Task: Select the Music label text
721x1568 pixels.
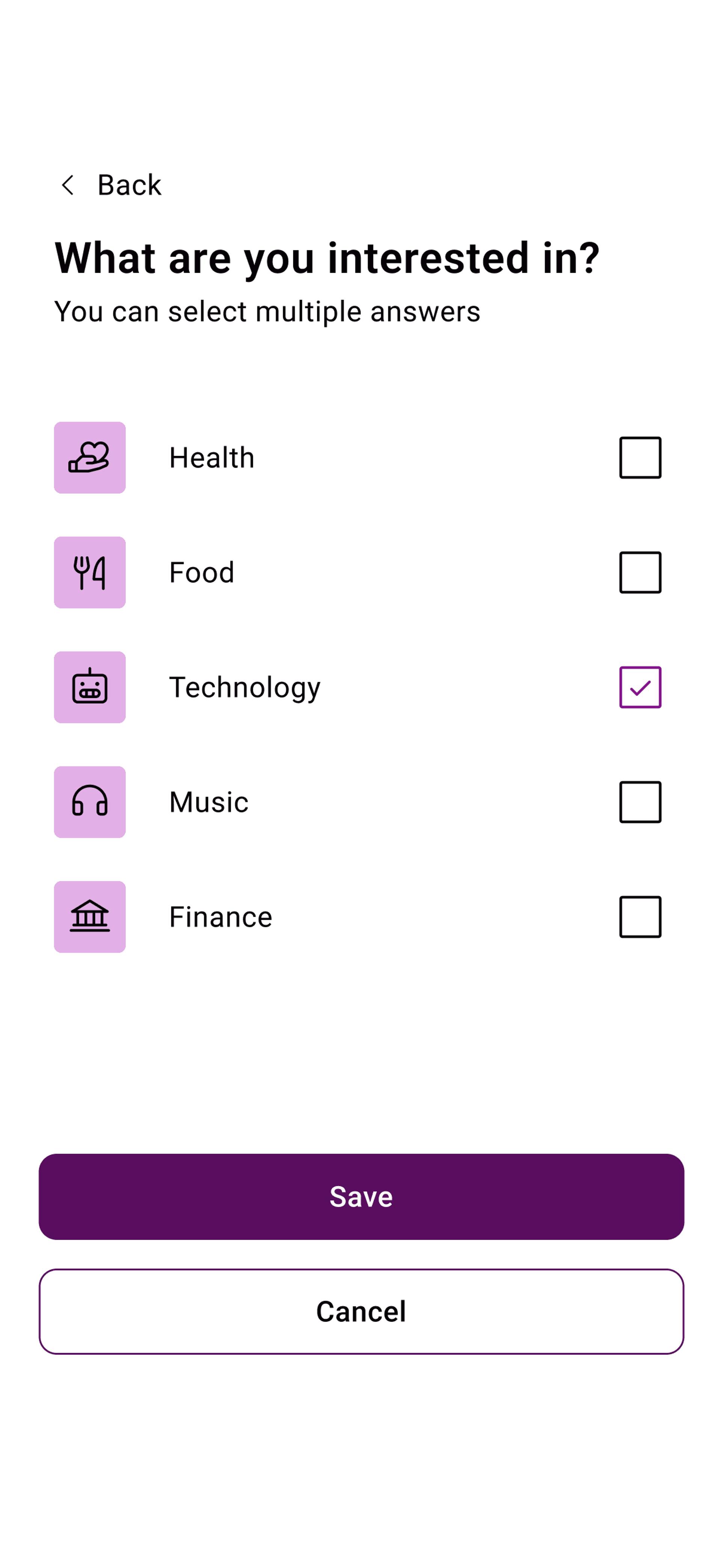Action: coord(209,802)
